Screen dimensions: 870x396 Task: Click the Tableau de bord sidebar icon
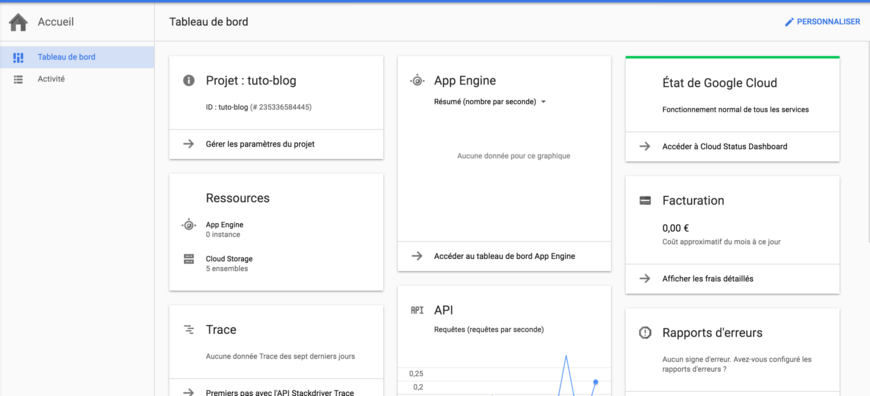coord(18,57)
